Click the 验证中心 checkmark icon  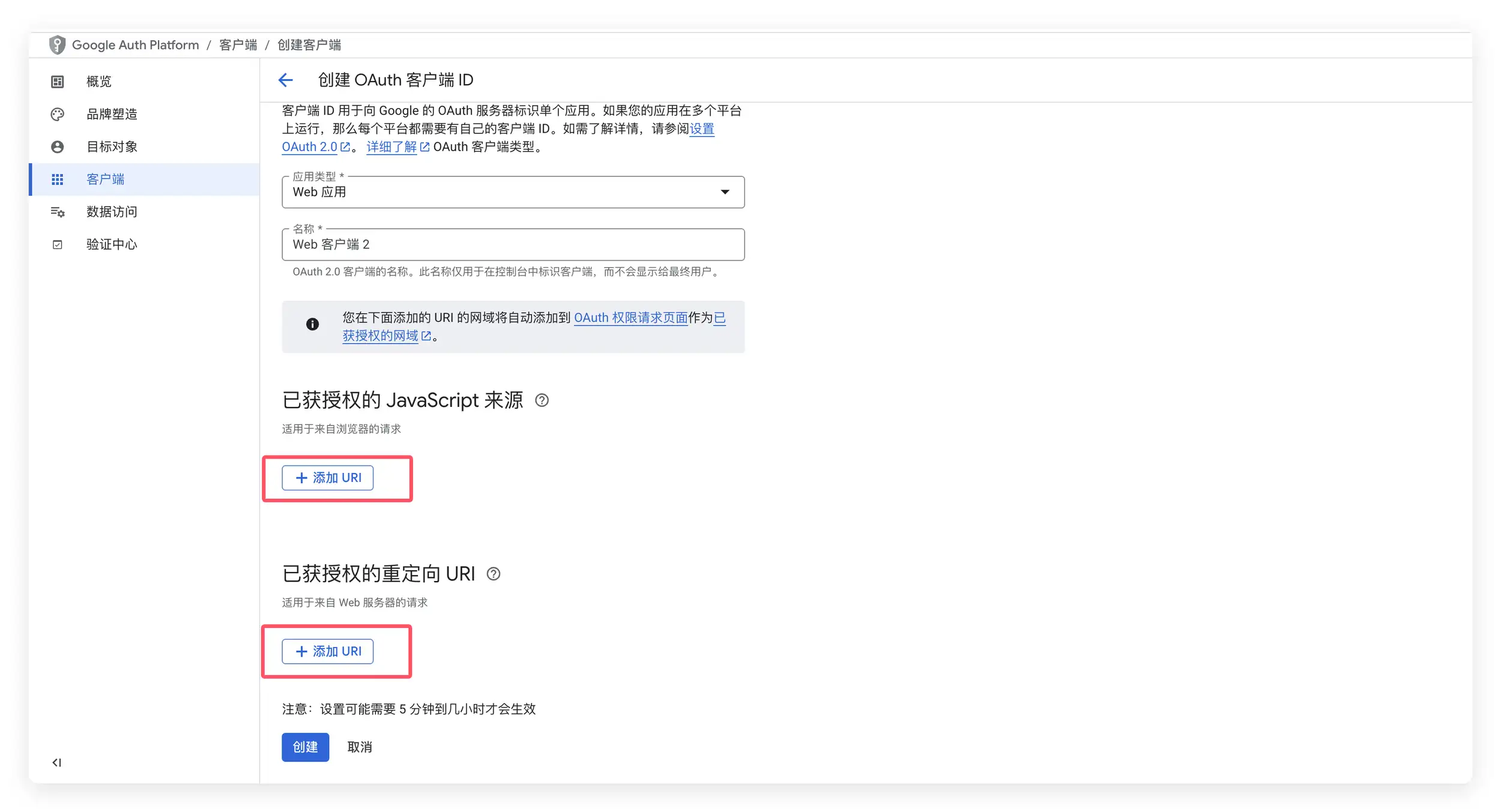point(57,244)
